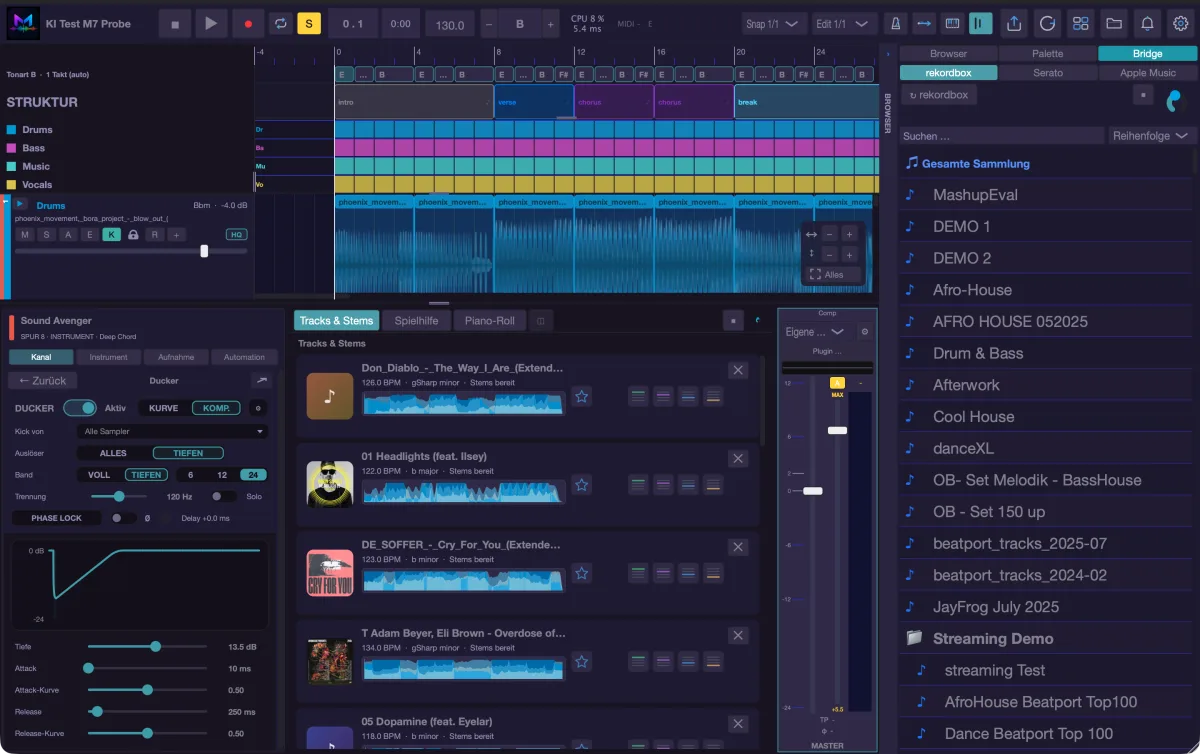1200x754 pixels.
Task: Select ALLES as Auslöser
Action: coord(113,453)
